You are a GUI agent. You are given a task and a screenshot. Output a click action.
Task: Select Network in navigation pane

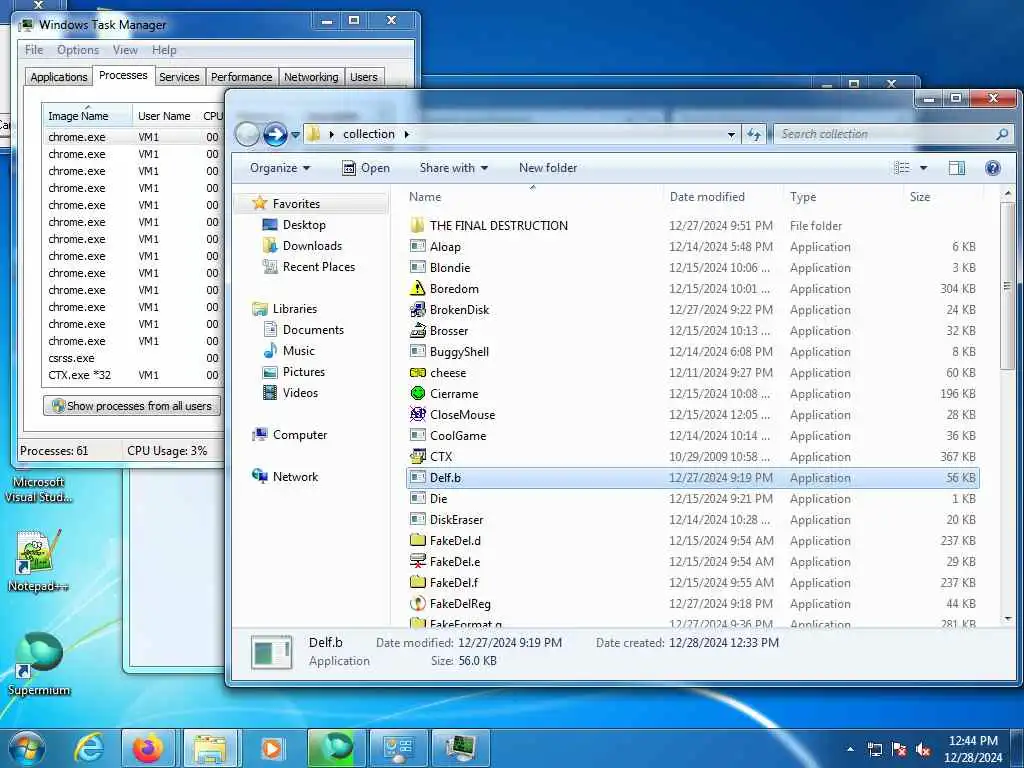tap(295, 476)
